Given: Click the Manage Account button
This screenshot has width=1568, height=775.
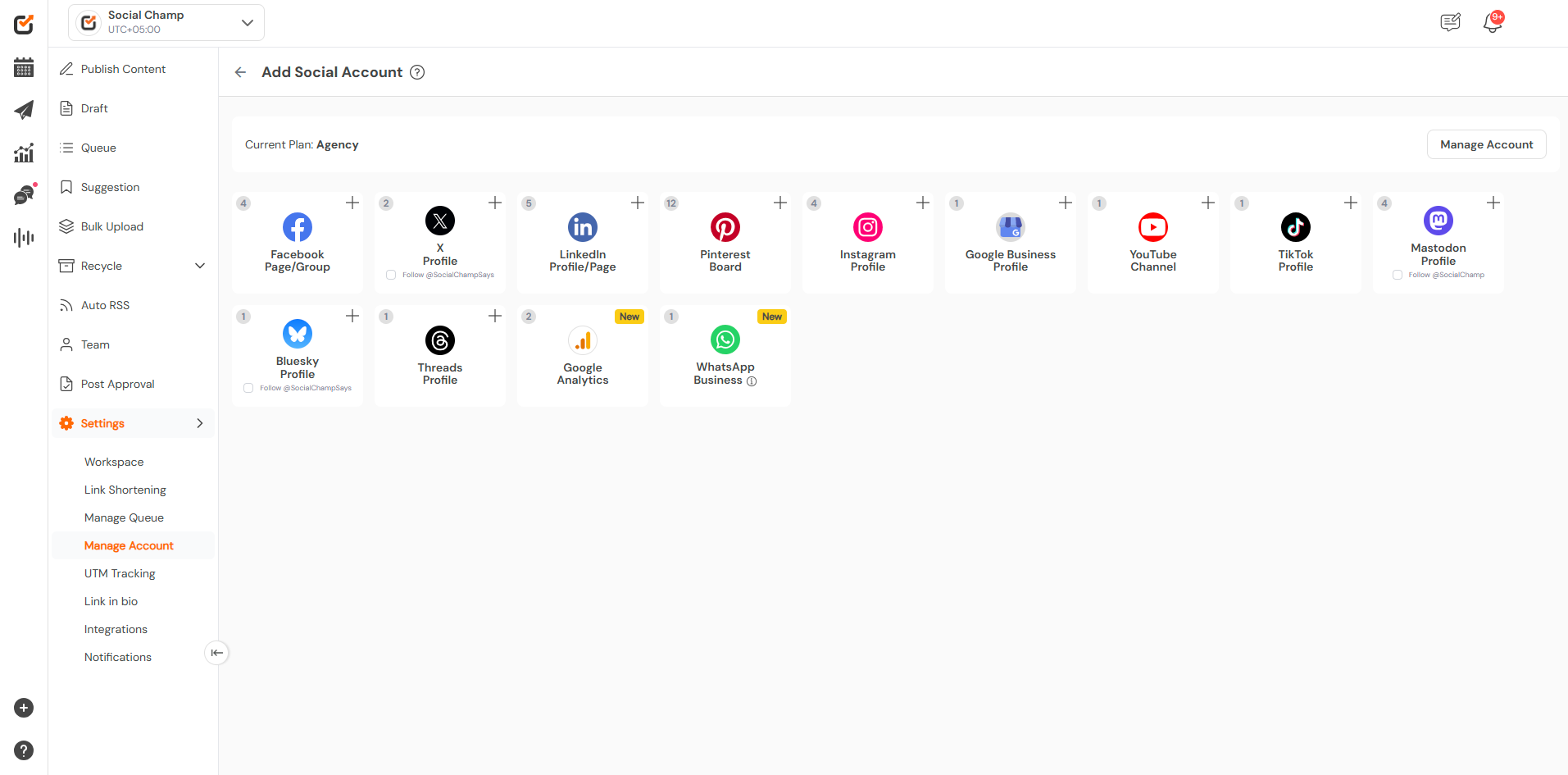Looking at the screenshot, I should [x=1486, y=144].
